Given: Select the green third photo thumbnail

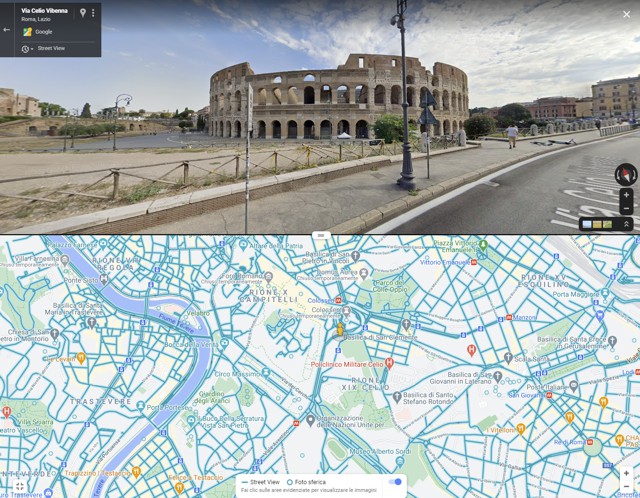Looking at the screenshot, I should [607, 224].
